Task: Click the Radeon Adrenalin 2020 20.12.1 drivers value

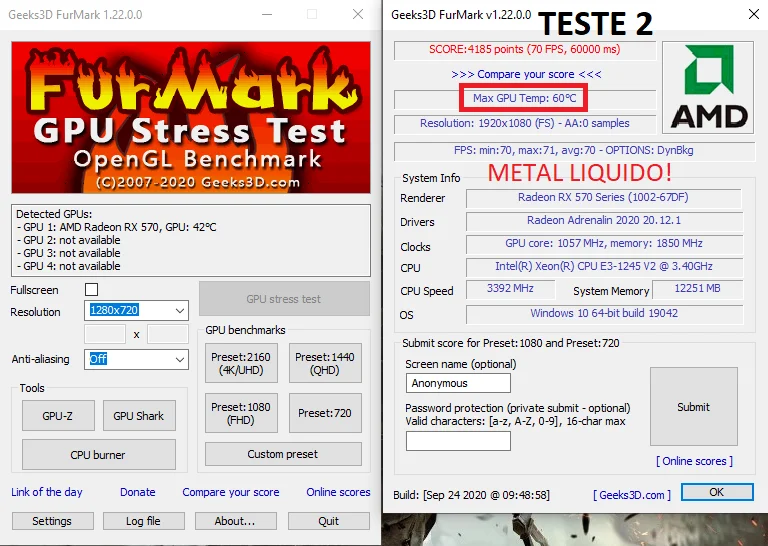Action: (603, 220)
